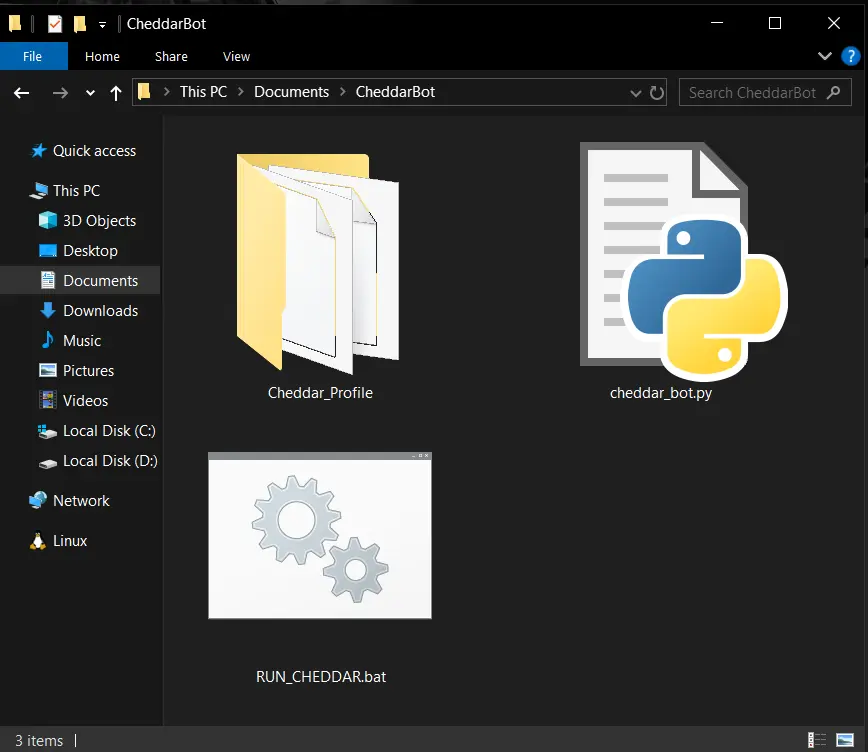
Task: Click Documents in the address path
Action: coord(291,92)
